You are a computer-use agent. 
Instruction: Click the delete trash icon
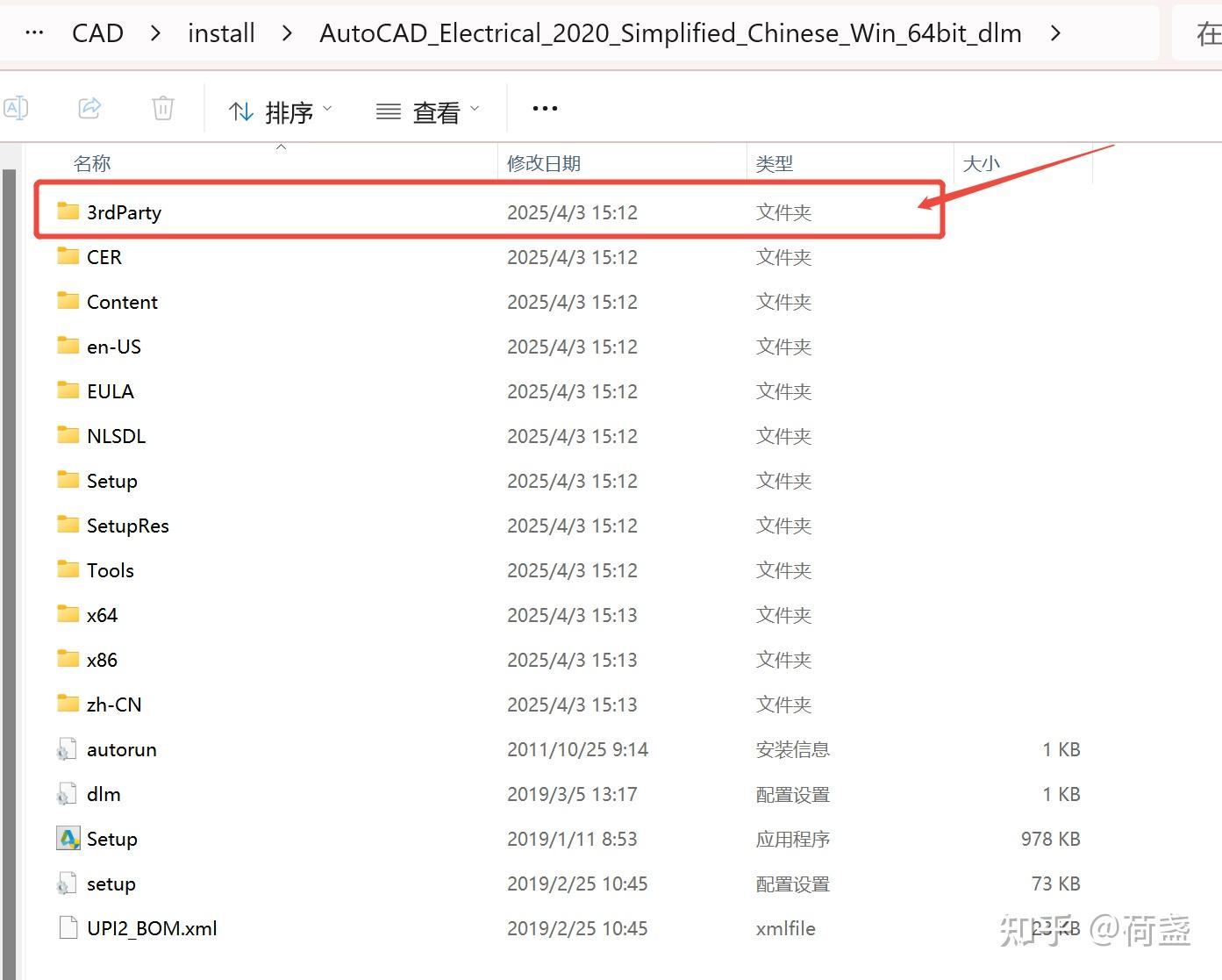[x=163, y=108]
